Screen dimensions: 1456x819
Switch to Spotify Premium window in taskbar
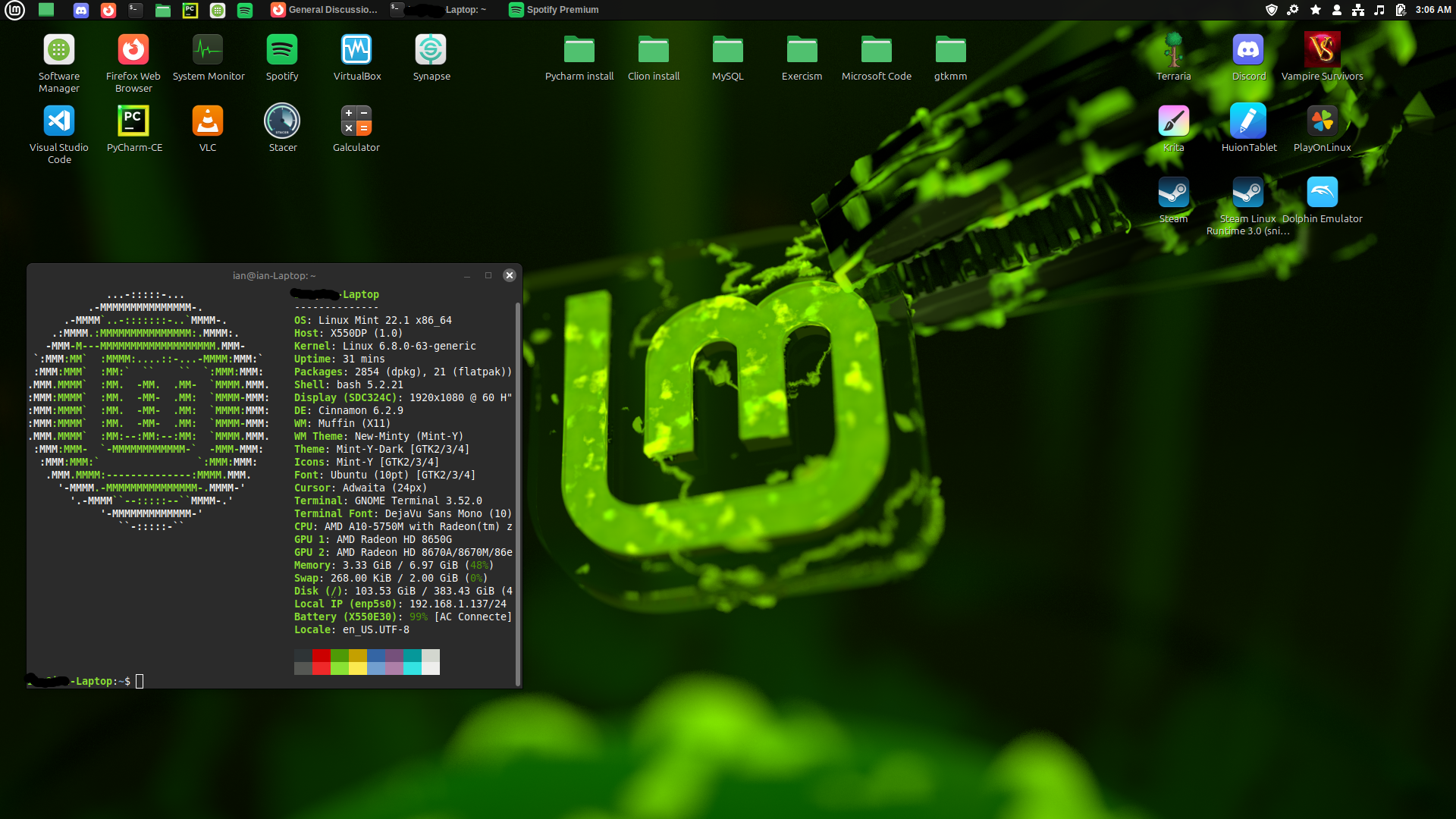point(554,10)
